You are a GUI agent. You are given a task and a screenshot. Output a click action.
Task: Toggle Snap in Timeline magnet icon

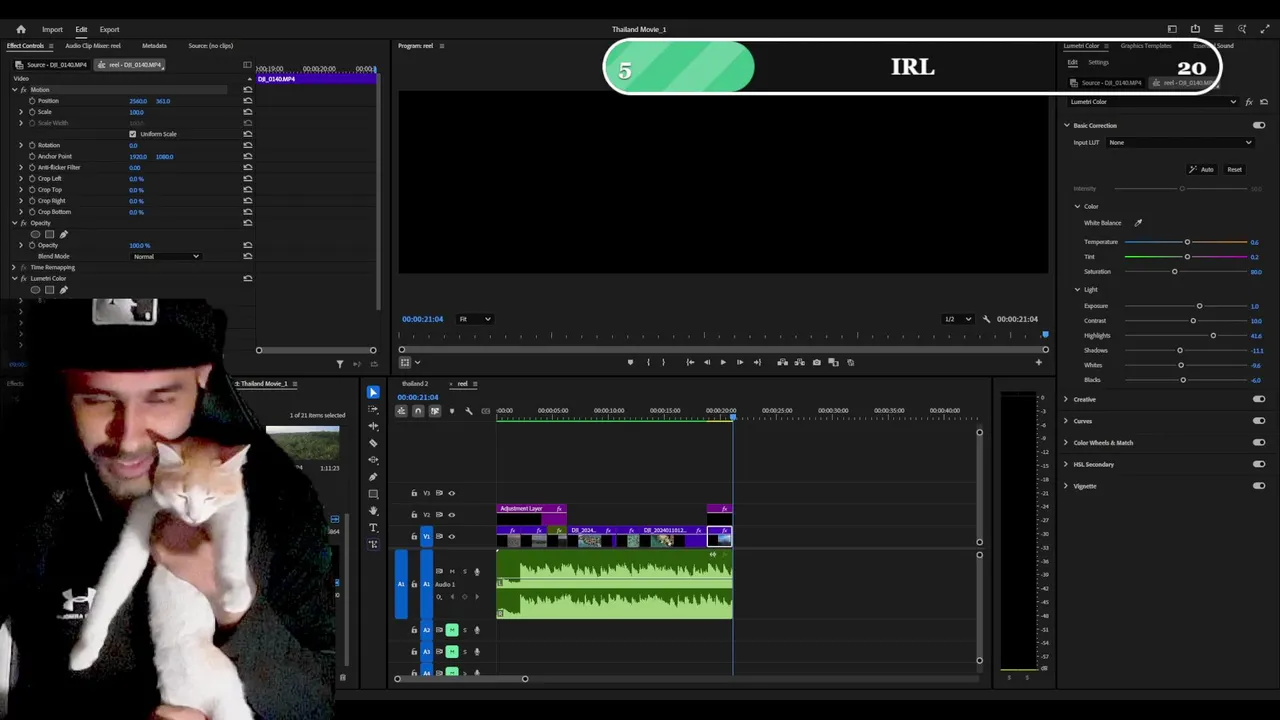(x=418, y=411)
